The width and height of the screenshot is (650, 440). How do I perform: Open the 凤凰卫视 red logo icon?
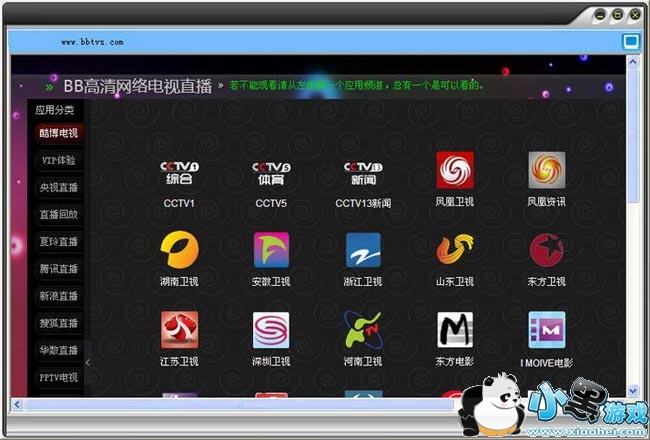tap(455, 170)
